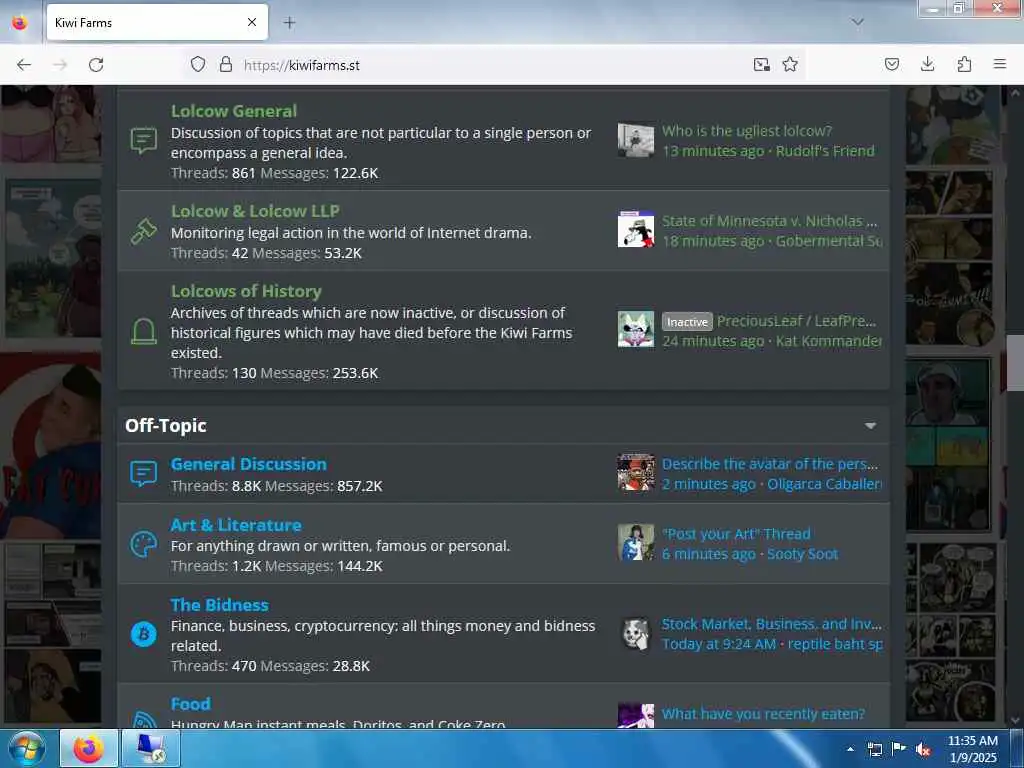Select the Kiwi Farms browser tab
The height and width of the screenshot is (768, 1024).
click(157, 23)
